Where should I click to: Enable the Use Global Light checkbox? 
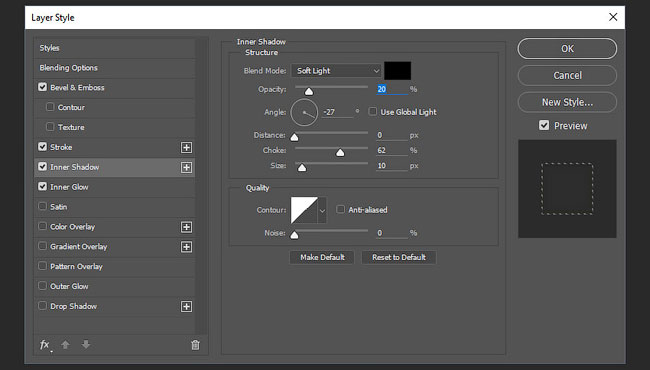373,111
